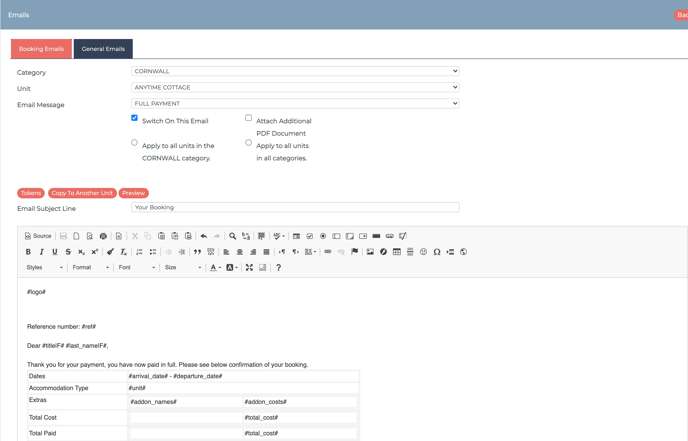The height and width of the screenshot is (441, 688).
Task: Click the Source view button
Action: point(38,236)
